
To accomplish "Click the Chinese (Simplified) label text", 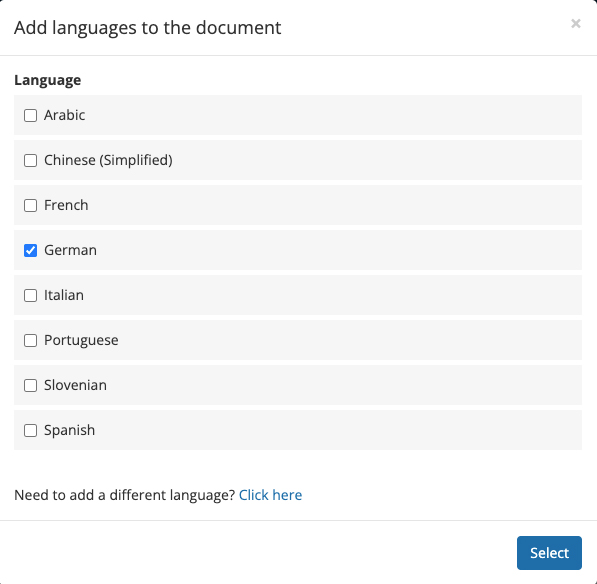I will 108,160.
